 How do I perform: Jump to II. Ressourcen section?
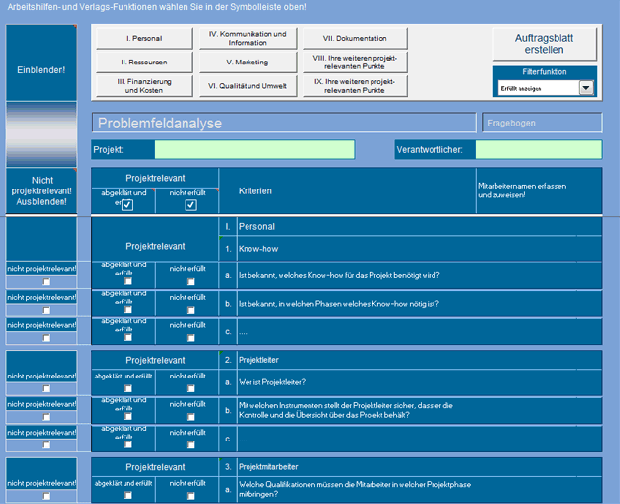[143, 62]
